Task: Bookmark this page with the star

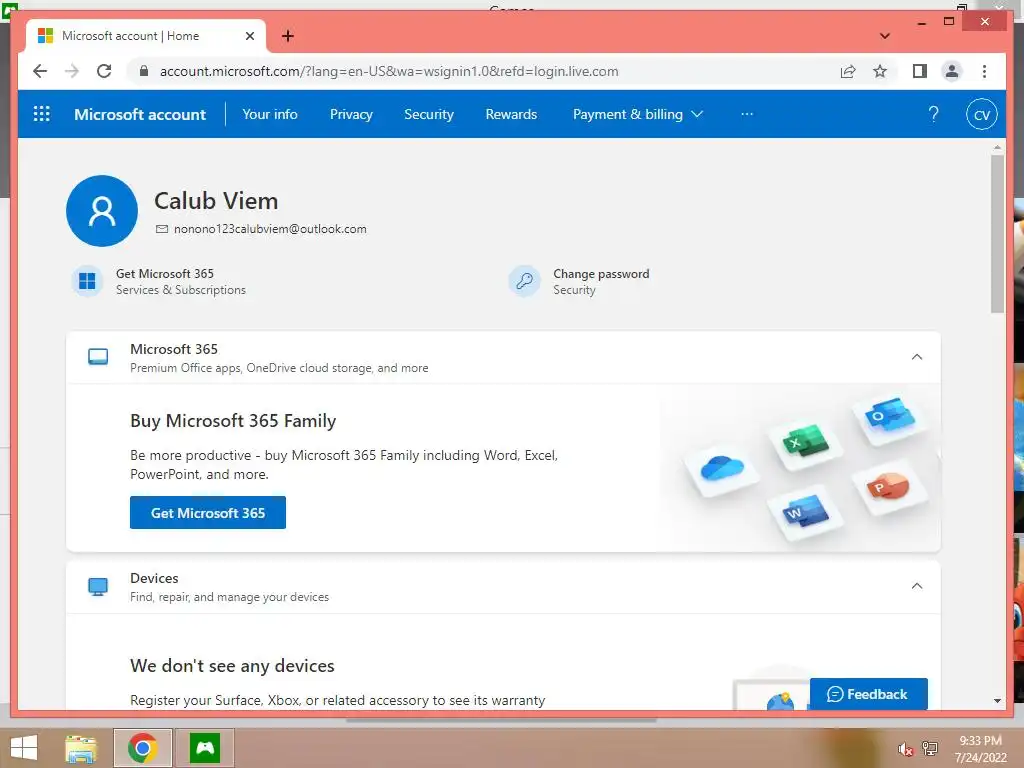Action: pyautogui.click(x=880, y=71)
